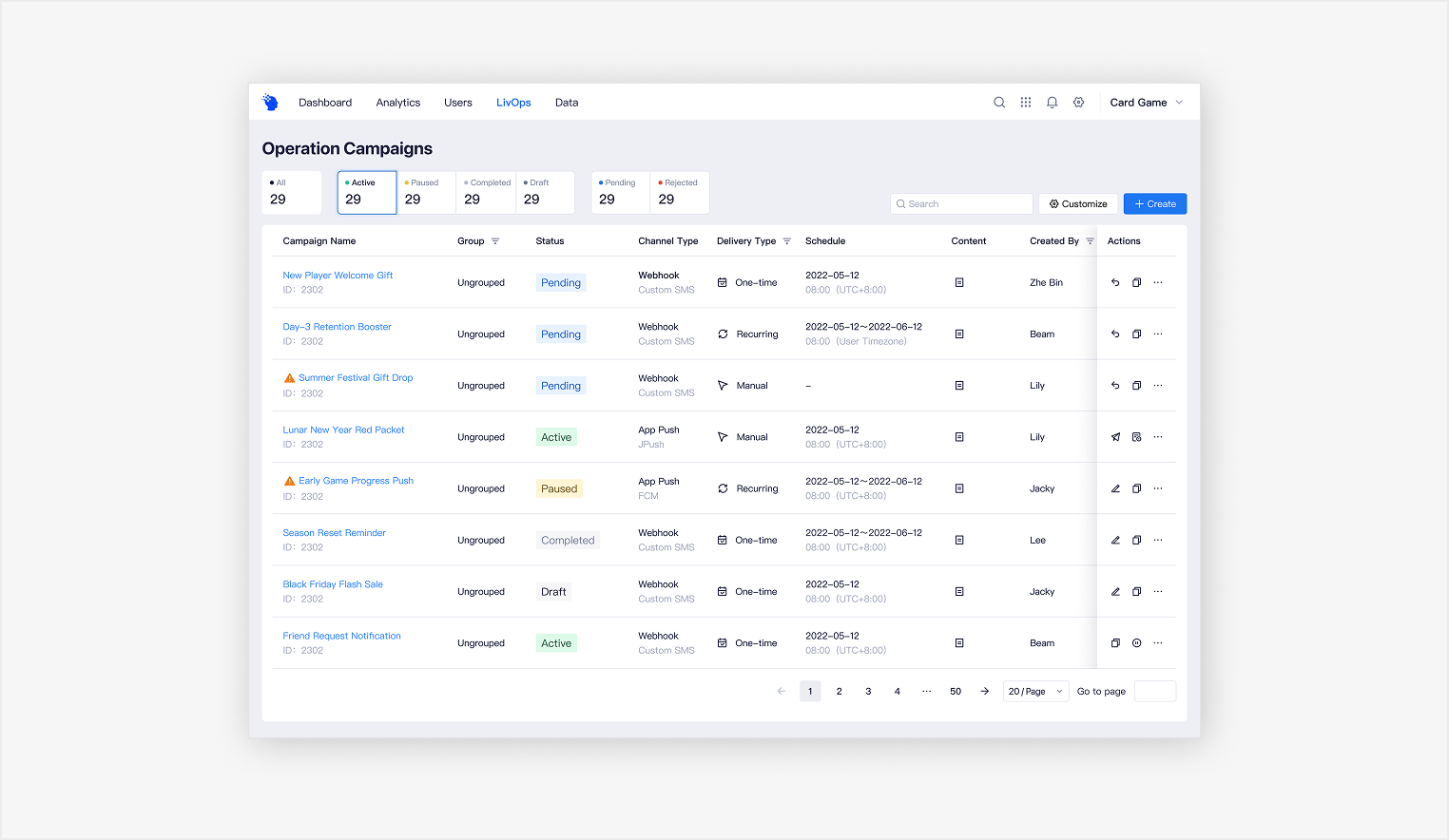Click the warning icon on Early Game Progress Push
1449x840 pixels.
click(289, 481)
